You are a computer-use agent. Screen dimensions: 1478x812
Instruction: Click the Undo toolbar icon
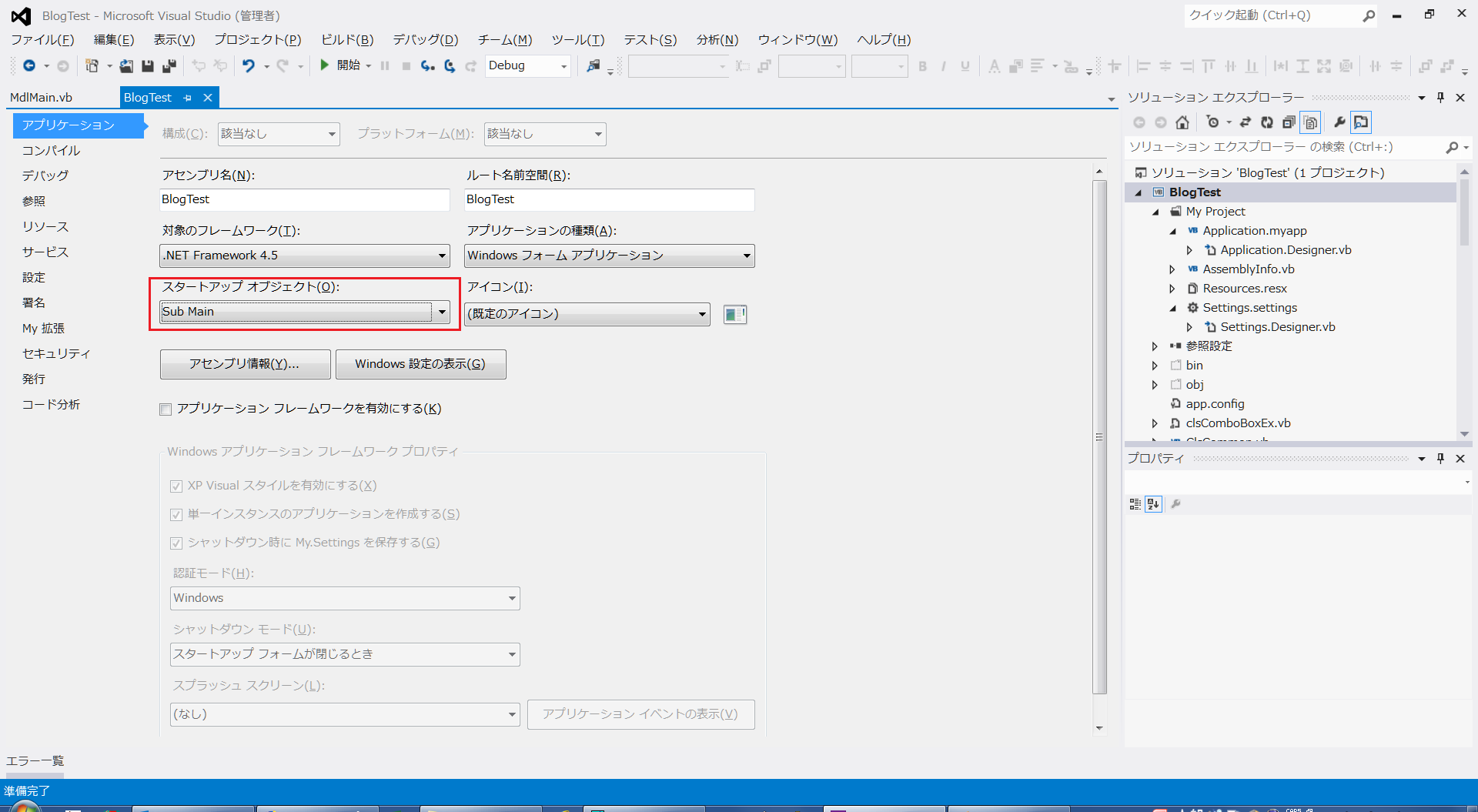pyautogui.click(x=248, y=66)
